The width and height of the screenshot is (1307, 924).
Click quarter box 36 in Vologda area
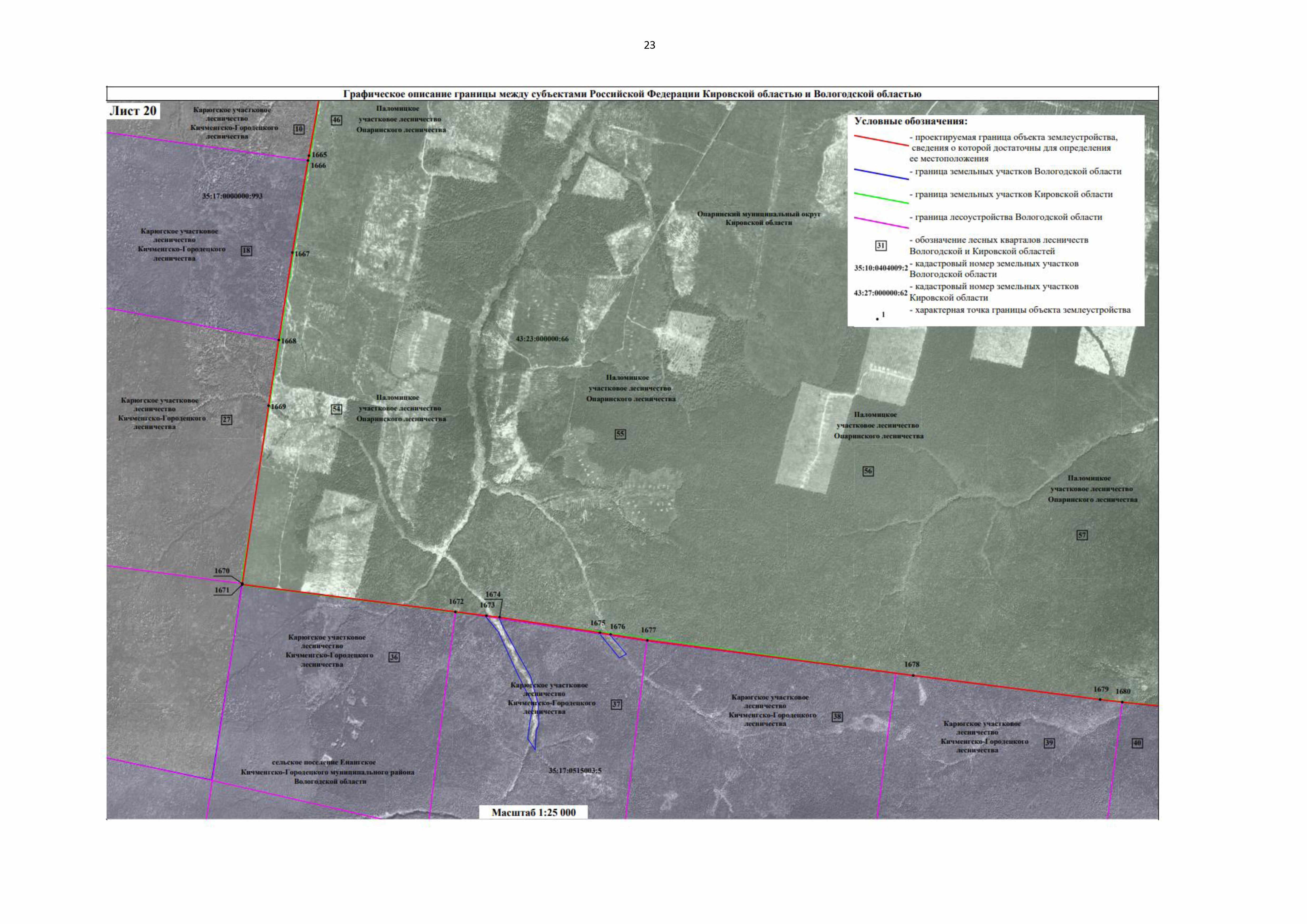pyautogui.click(x=394, y=657)
